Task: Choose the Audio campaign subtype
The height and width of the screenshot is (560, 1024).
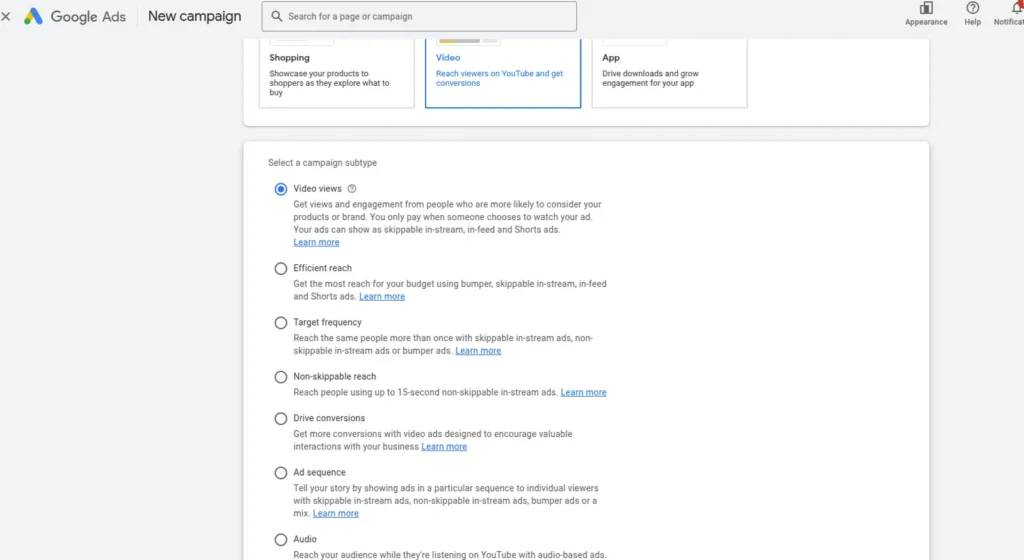Action: pyautogui.click(x=281, y=540)
